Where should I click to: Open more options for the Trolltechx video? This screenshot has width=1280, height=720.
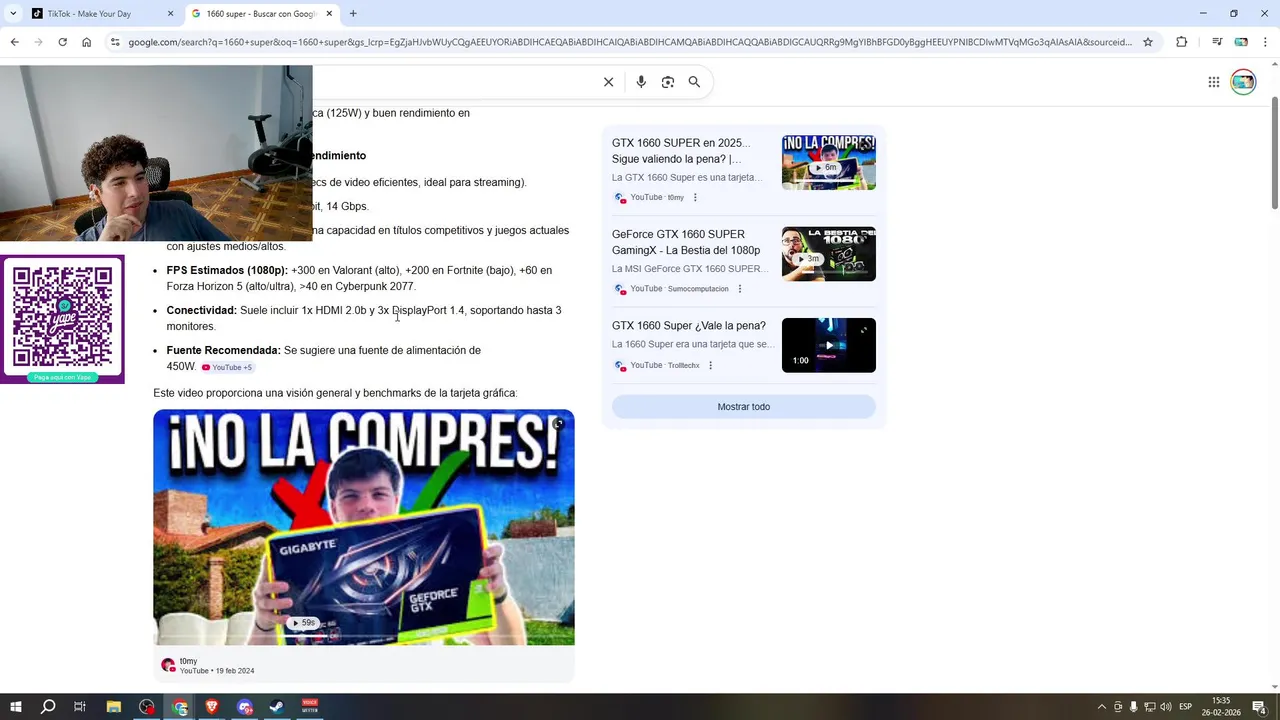pyautogui.click(x=711, y=365)
